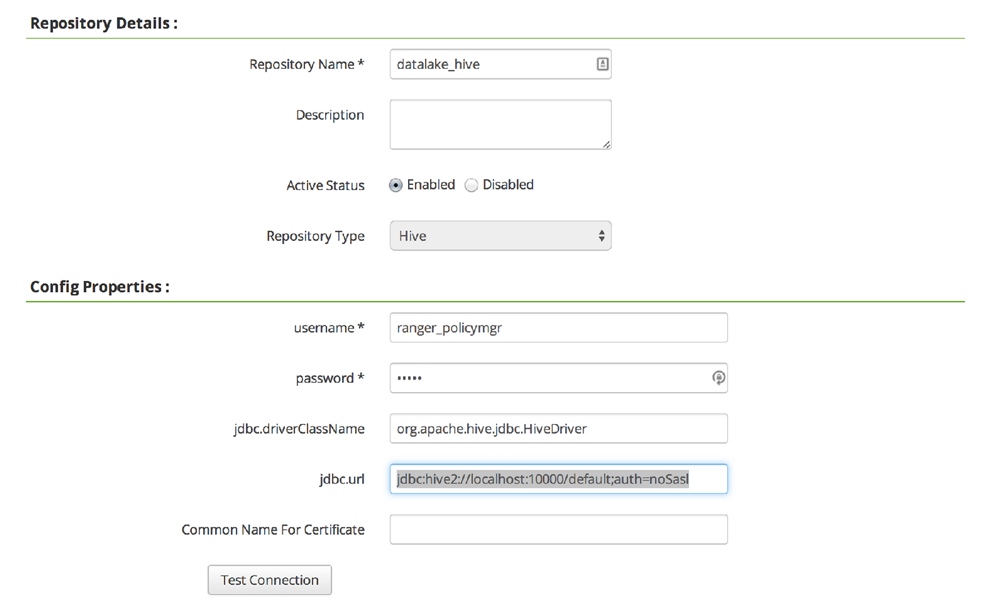Open the Hive repository type dropdown
1000x616 pixels.
click(x=501, y=236)
